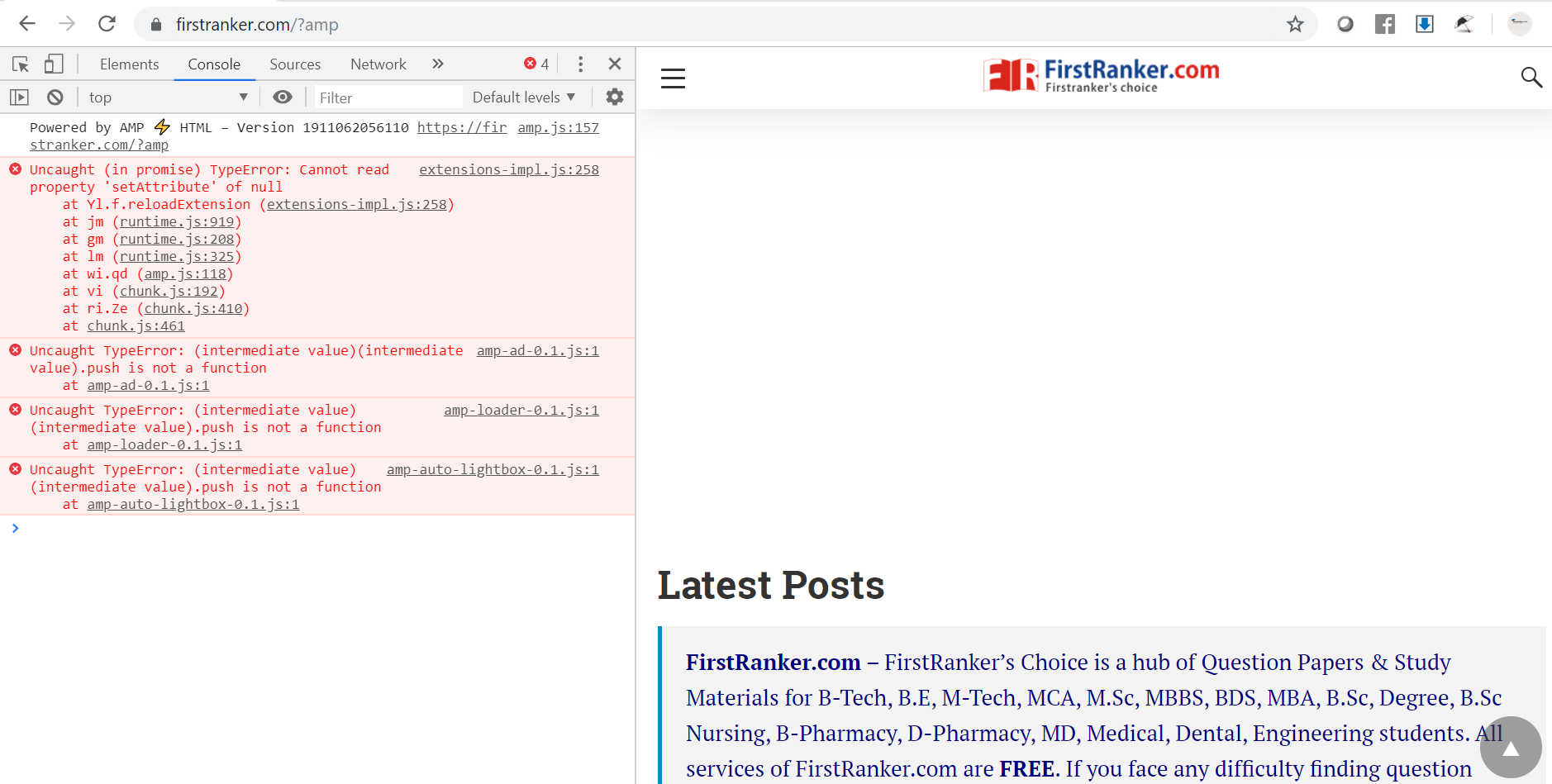Open the site hamburger menu
The height and width of the screenshot is (784, 1552).
tap(673, 78)
